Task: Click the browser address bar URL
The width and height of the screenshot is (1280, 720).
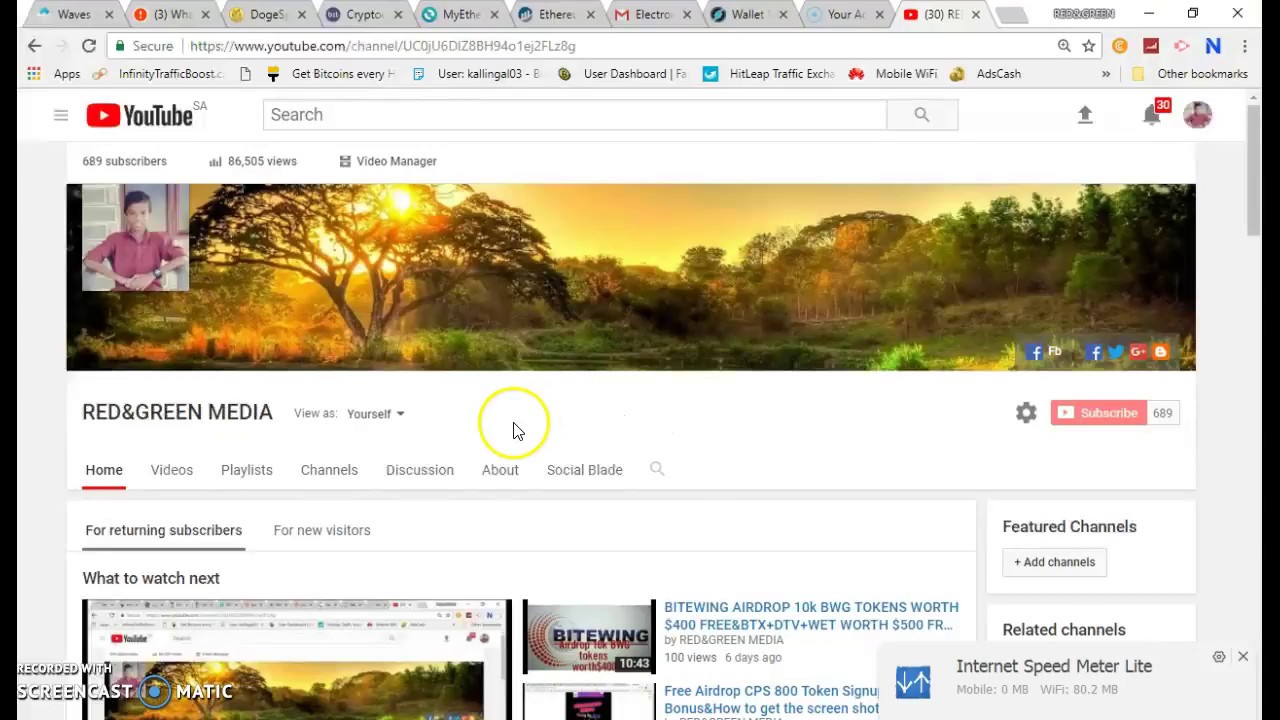Action: point(382,46)
